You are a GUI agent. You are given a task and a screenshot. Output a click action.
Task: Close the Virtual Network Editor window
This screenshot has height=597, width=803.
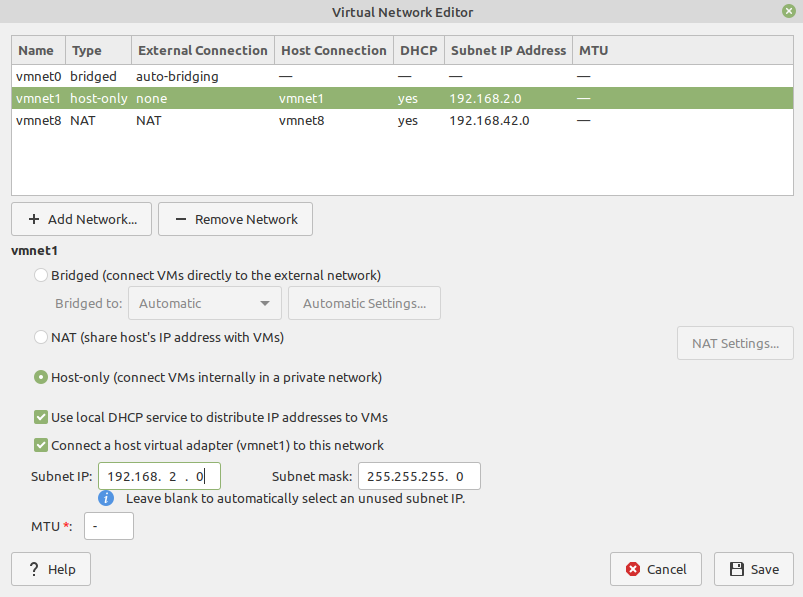(x=790, y=11)
